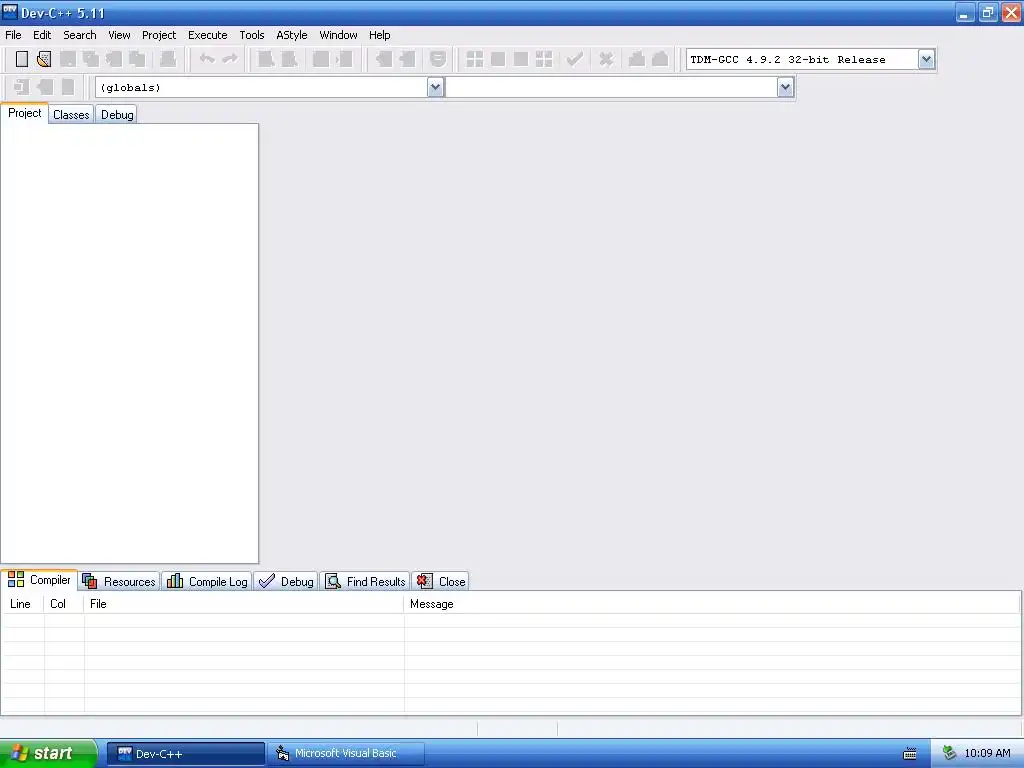The height and width of the screenshot is (768, 1024).
Task: Select the bottom Debug tab with checkmark
Action: point(286,581)
